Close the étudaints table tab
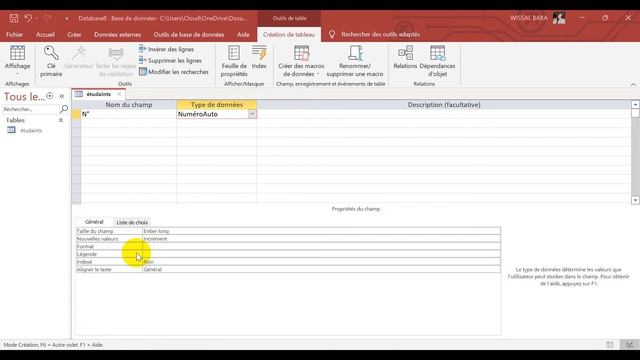Image resolution: width=640 pixels, height=360 pixels. coord(119,94)
